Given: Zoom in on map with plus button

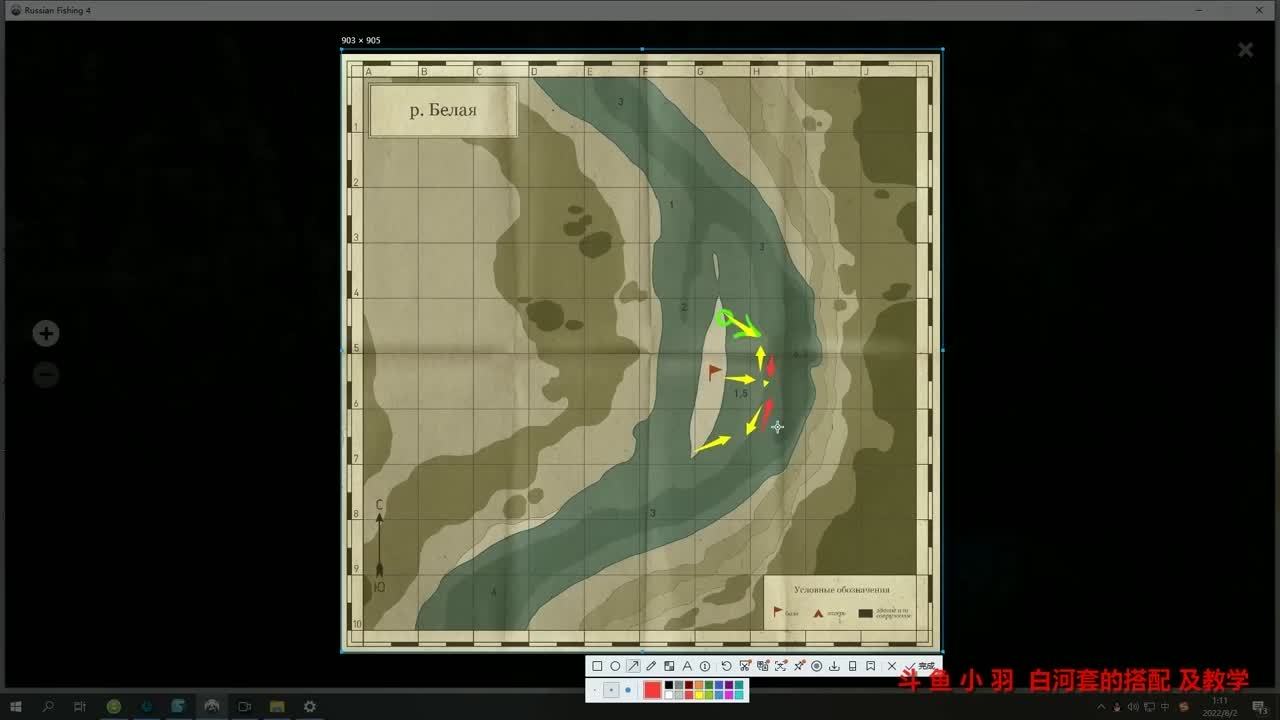Looking at the screenshot, I should coord(46,334).
